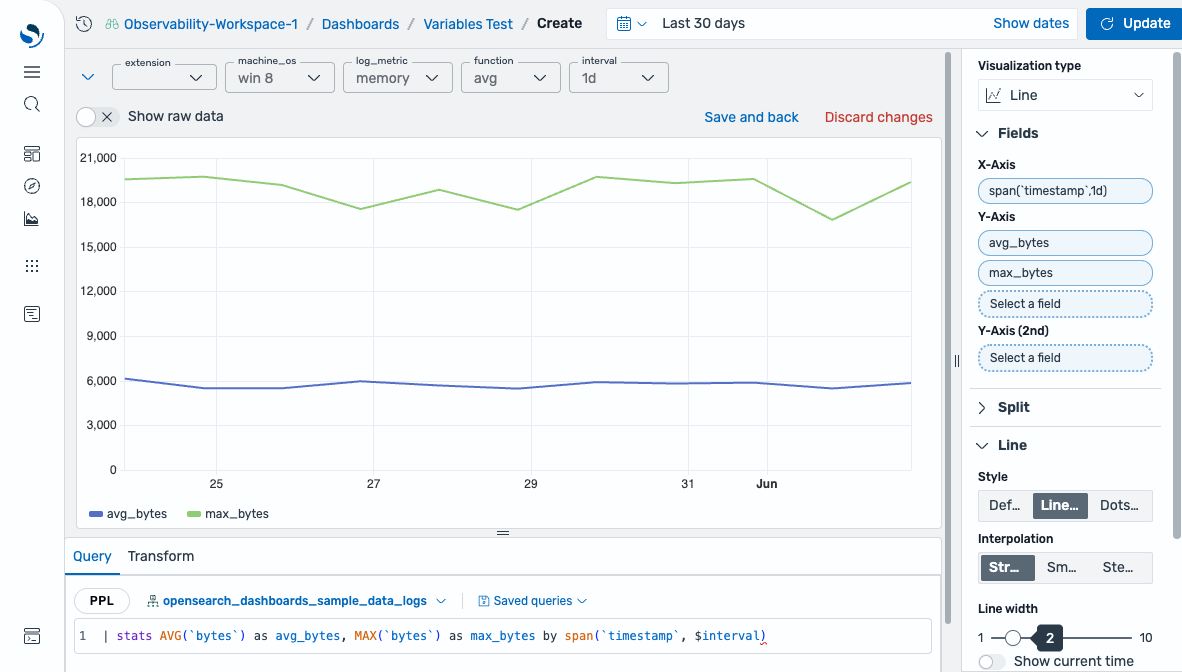Select Default line style

coord(1005,505)
